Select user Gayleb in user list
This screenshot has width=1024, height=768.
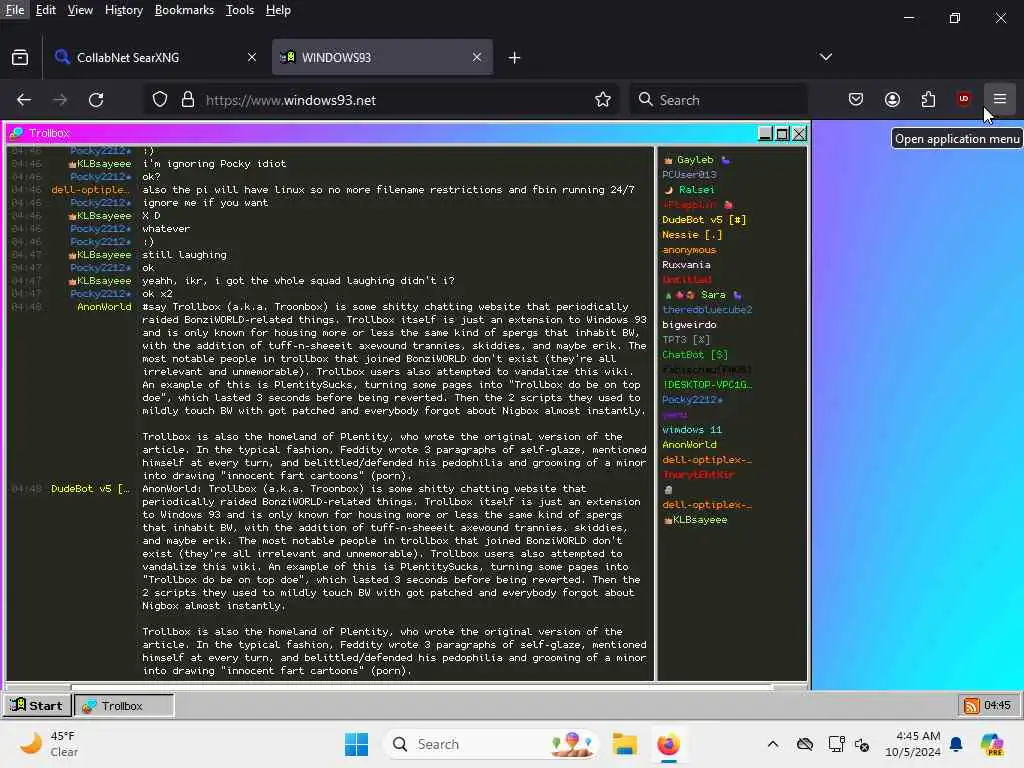coord(695,160)
